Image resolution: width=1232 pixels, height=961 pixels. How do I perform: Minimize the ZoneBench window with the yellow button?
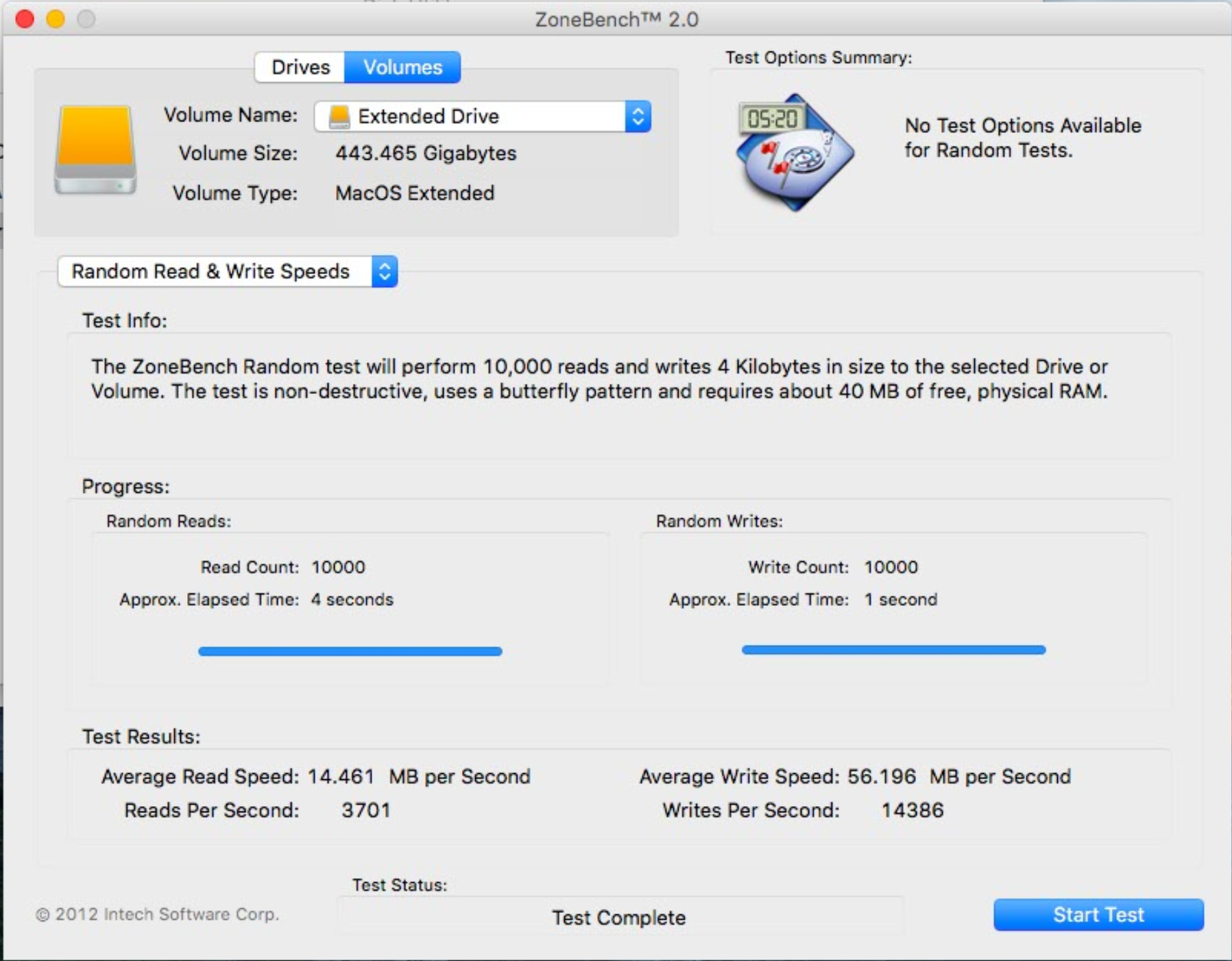56,19
